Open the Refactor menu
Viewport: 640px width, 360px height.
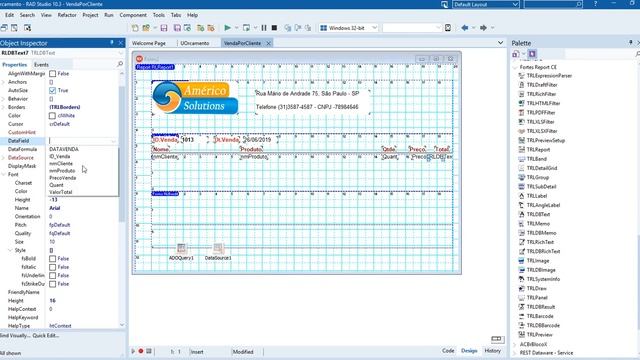(x=67, y=15)
